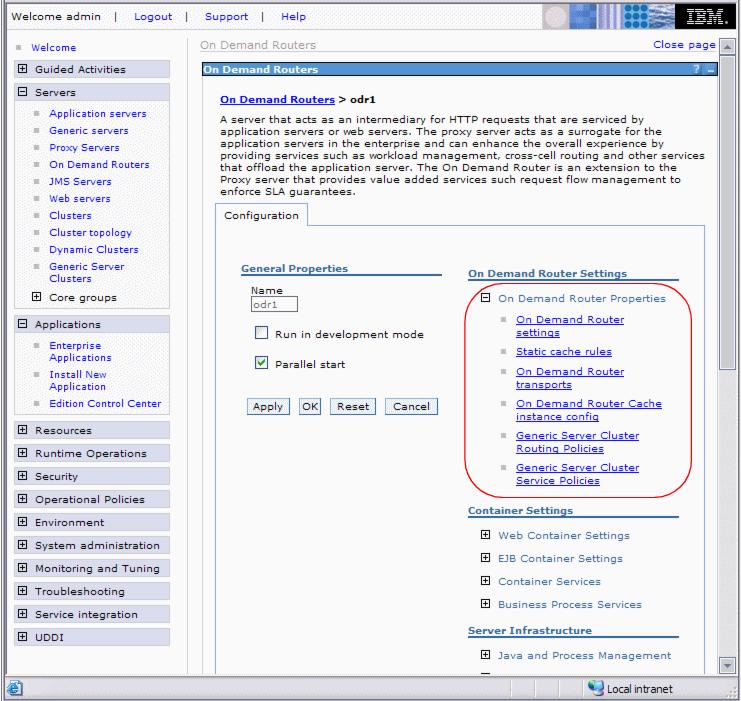The width and height of the screenshot is (741, 701).
Task: Go to the Welcome page link
Action: pyautogui.click(x=53, y=48)
